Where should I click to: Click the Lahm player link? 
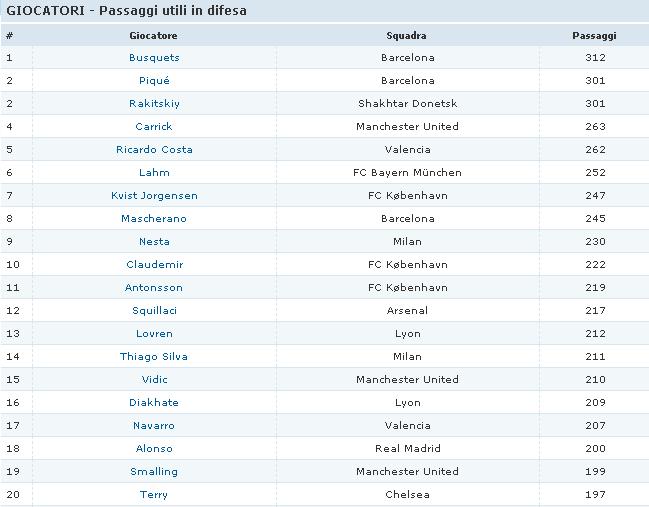coord(154,173)
